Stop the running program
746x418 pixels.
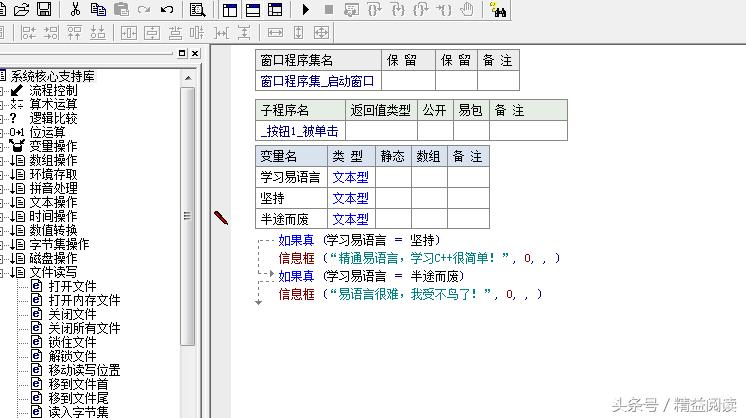328,10
